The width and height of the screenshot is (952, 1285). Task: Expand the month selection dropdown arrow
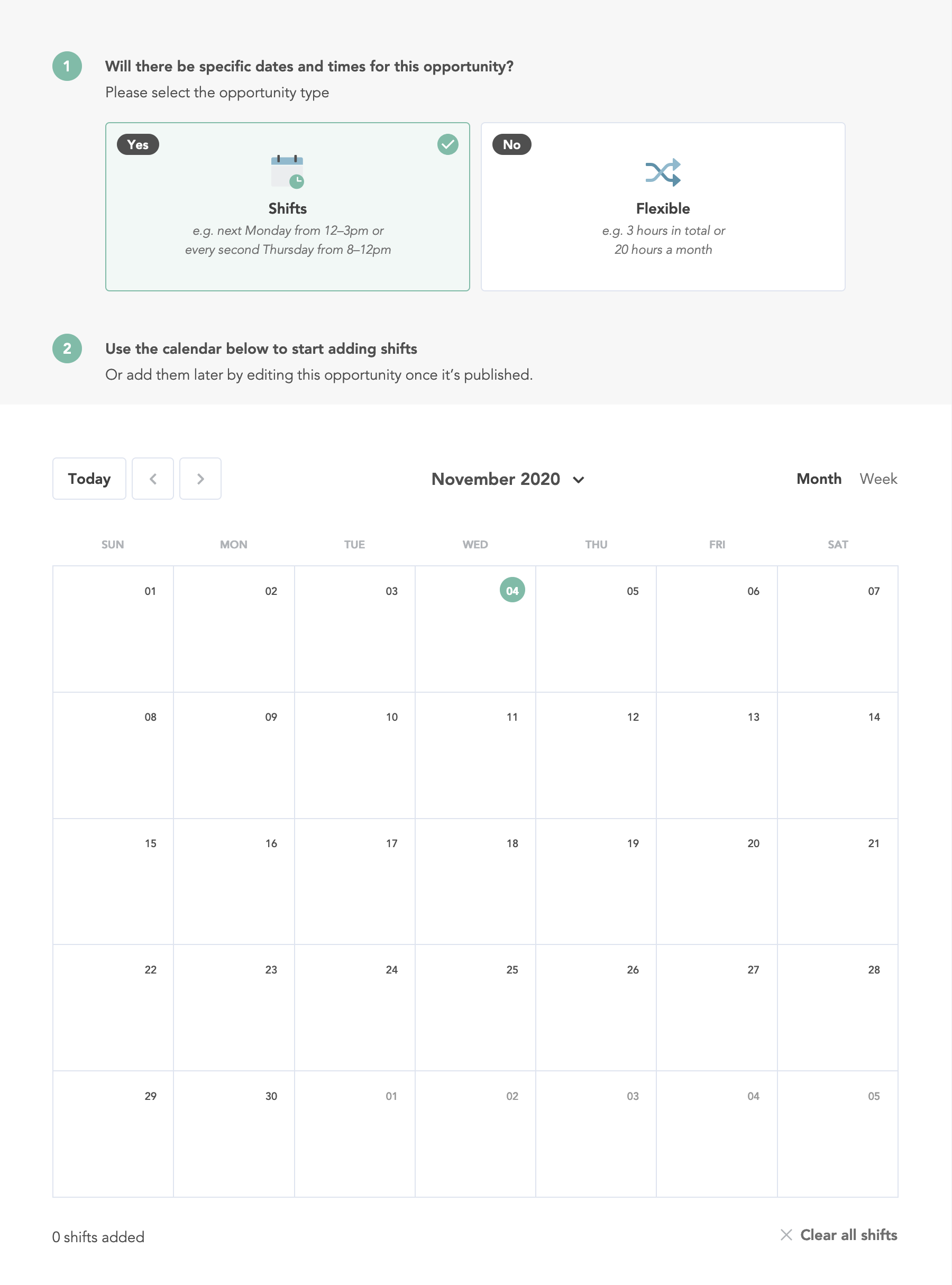[579, 480]
